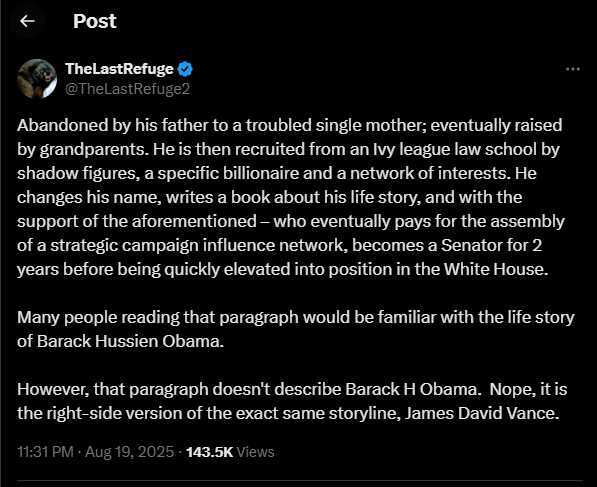Open the @TheLastRefuge2 handle link
The image size is (597, 487).
coord(128,89)
